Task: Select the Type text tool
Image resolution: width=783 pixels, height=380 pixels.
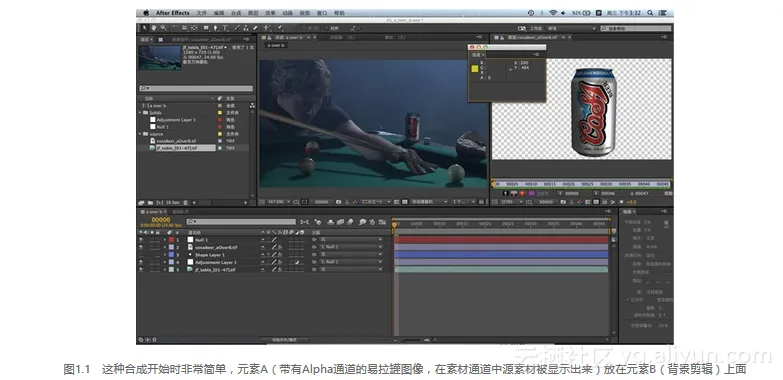Action: 225,28
